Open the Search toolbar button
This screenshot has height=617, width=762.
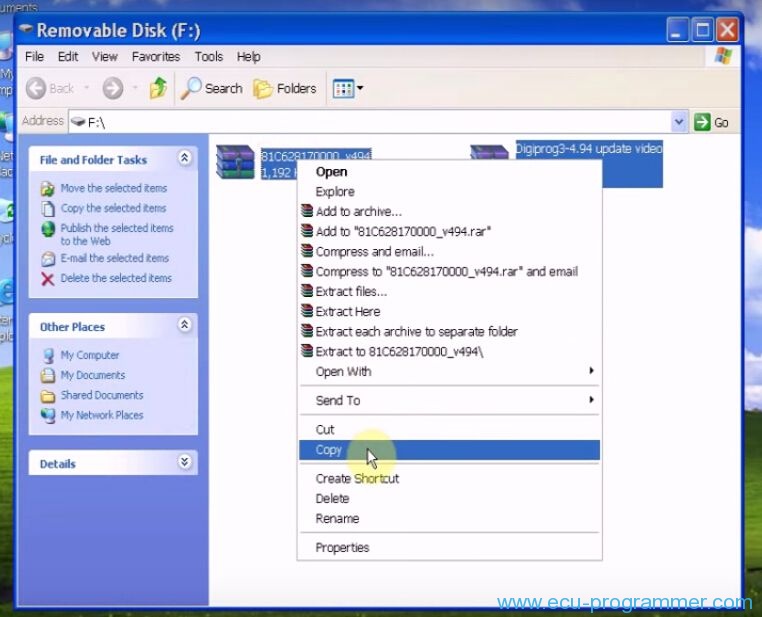(212, 88)
